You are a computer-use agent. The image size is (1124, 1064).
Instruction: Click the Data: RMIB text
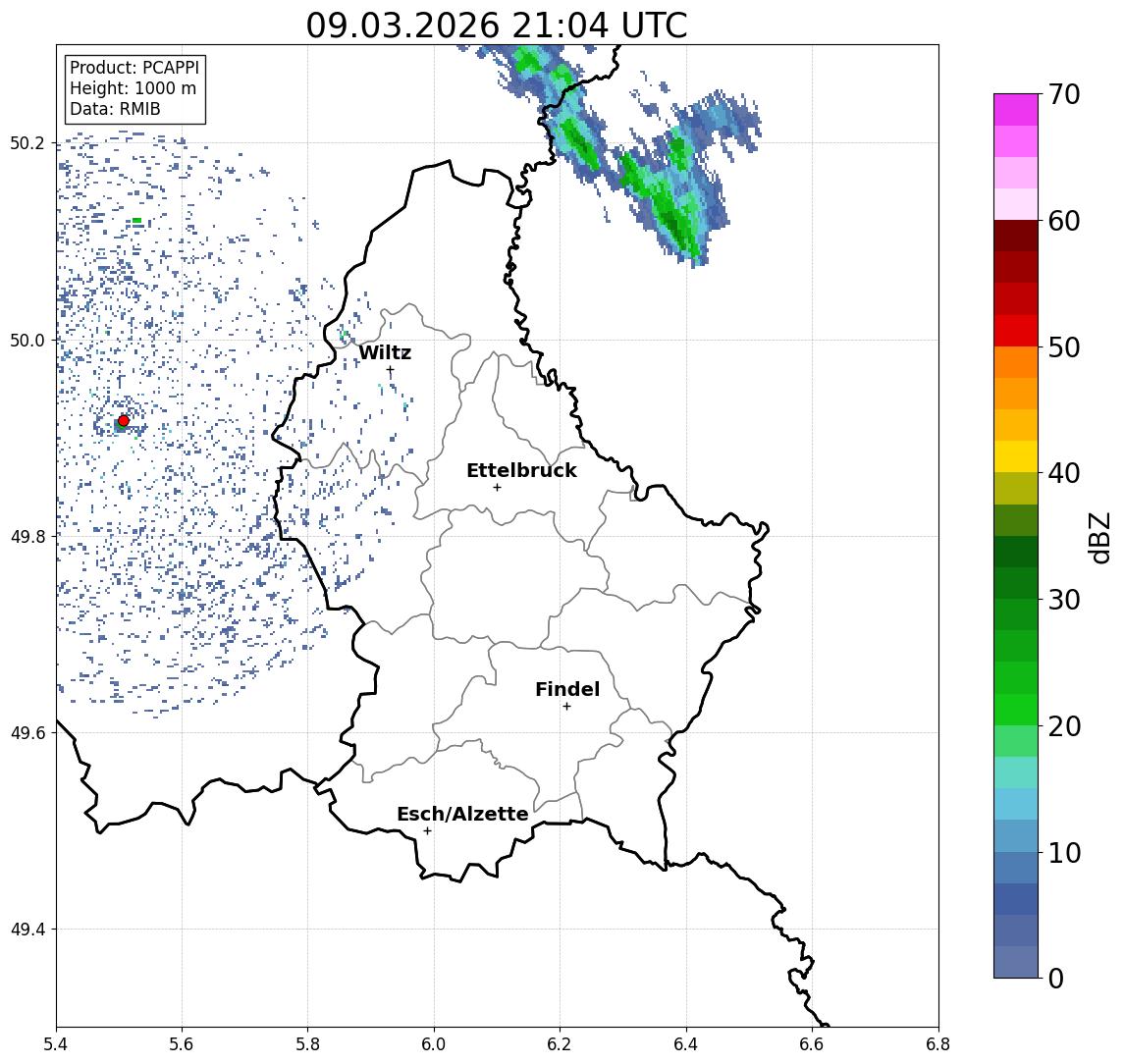(115, 109)
